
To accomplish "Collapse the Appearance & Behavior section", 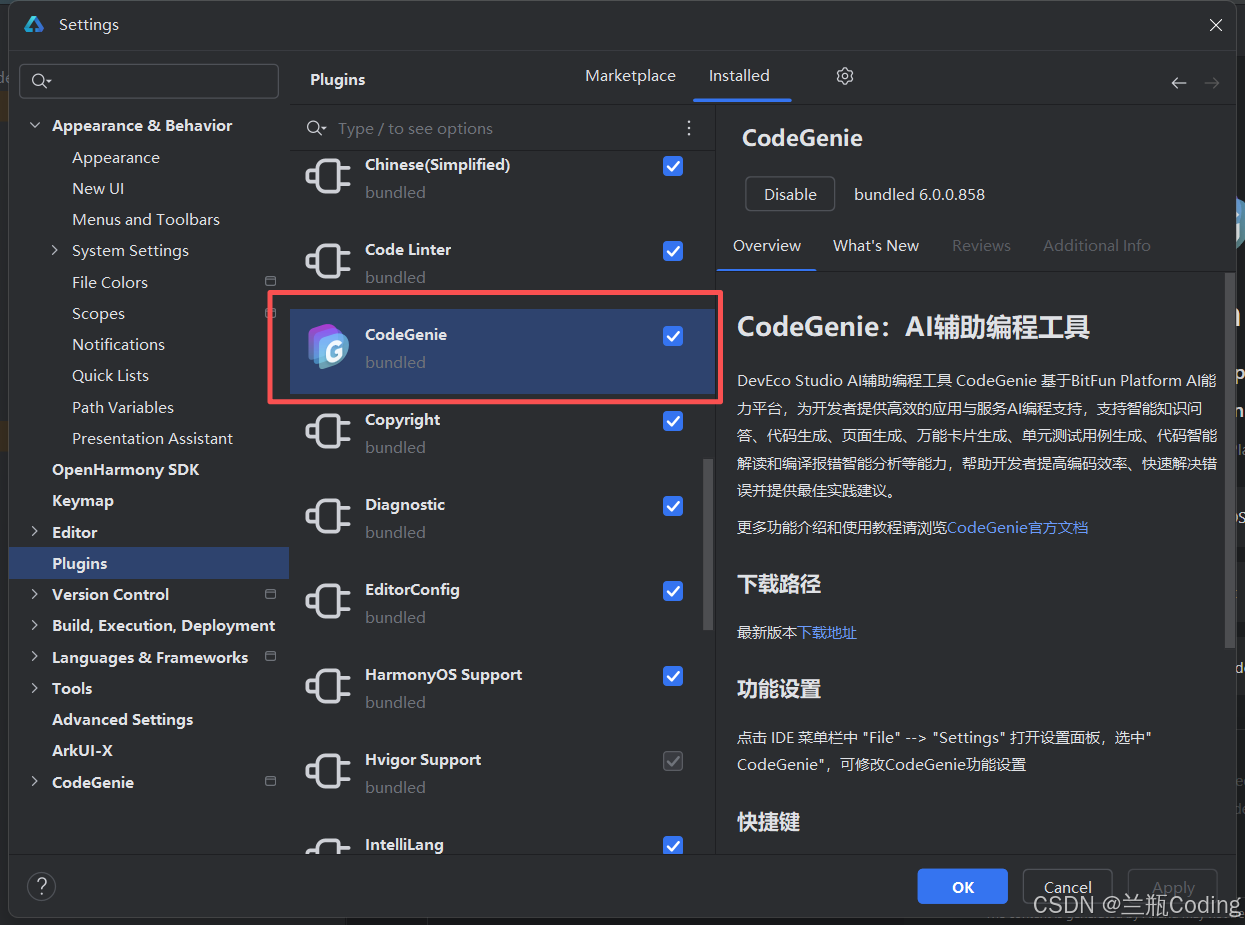I will click(x=35, y=125).
